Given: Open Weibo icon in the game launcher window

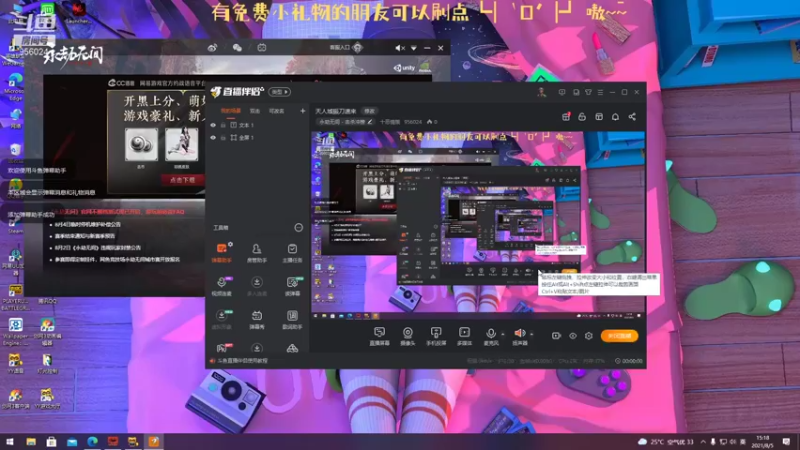Looking at the screenshot, I should click(212, 48).
